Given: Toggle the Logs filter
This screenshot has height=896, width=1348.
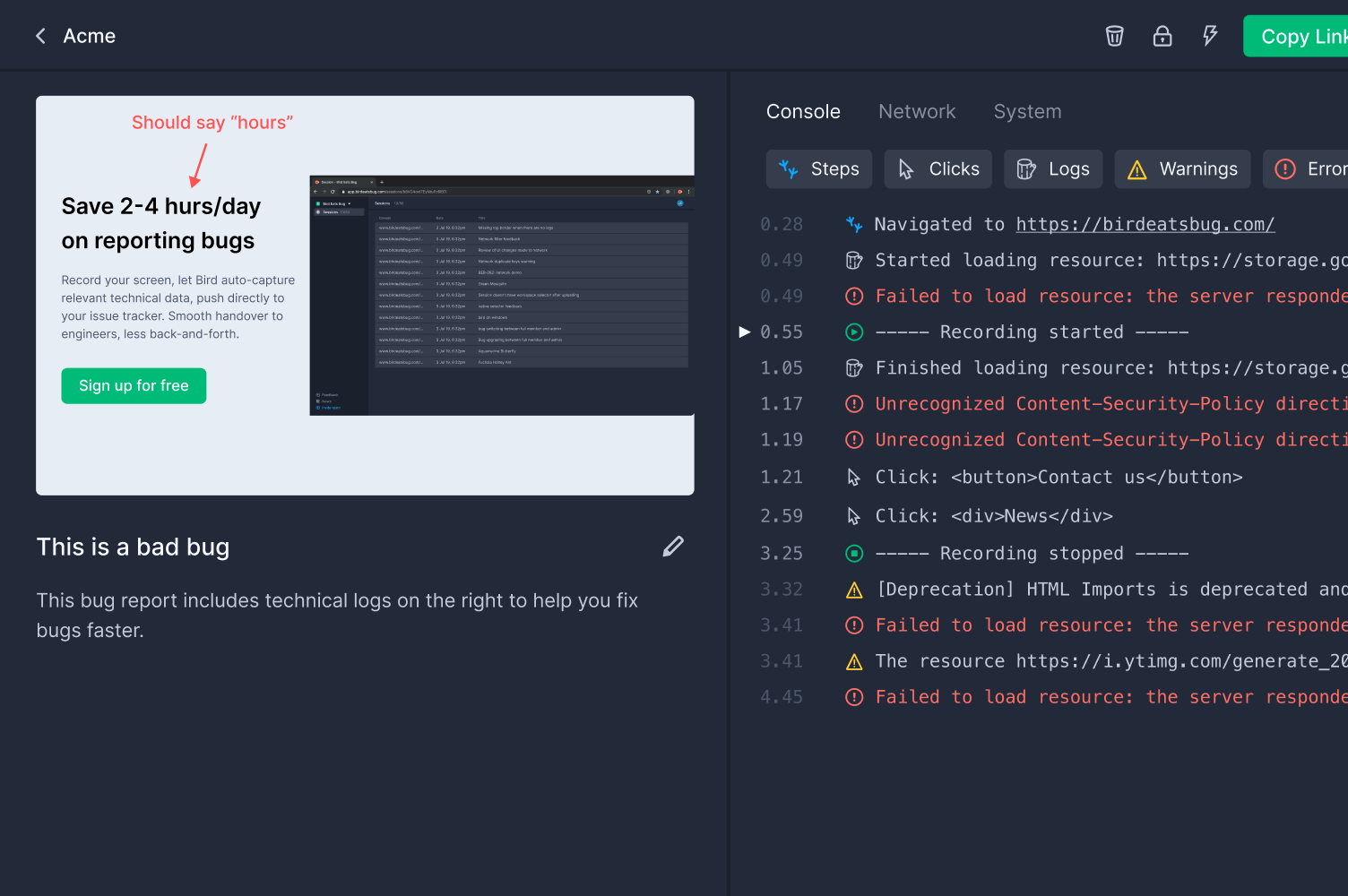Looking at the screenshot, I should 1052,169.
